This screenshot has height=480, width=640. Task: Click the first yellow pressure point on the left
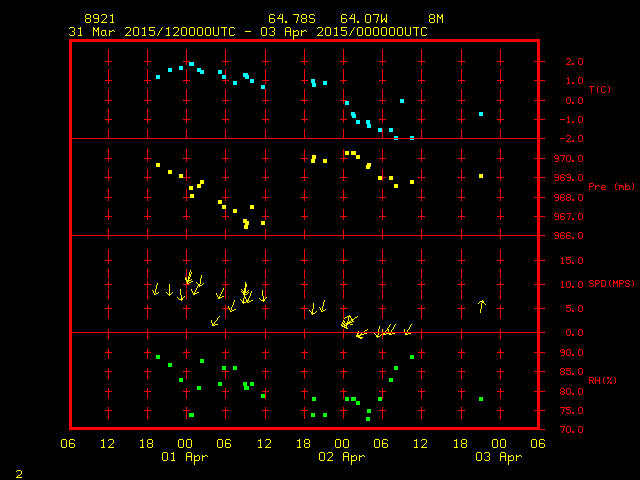158,165
